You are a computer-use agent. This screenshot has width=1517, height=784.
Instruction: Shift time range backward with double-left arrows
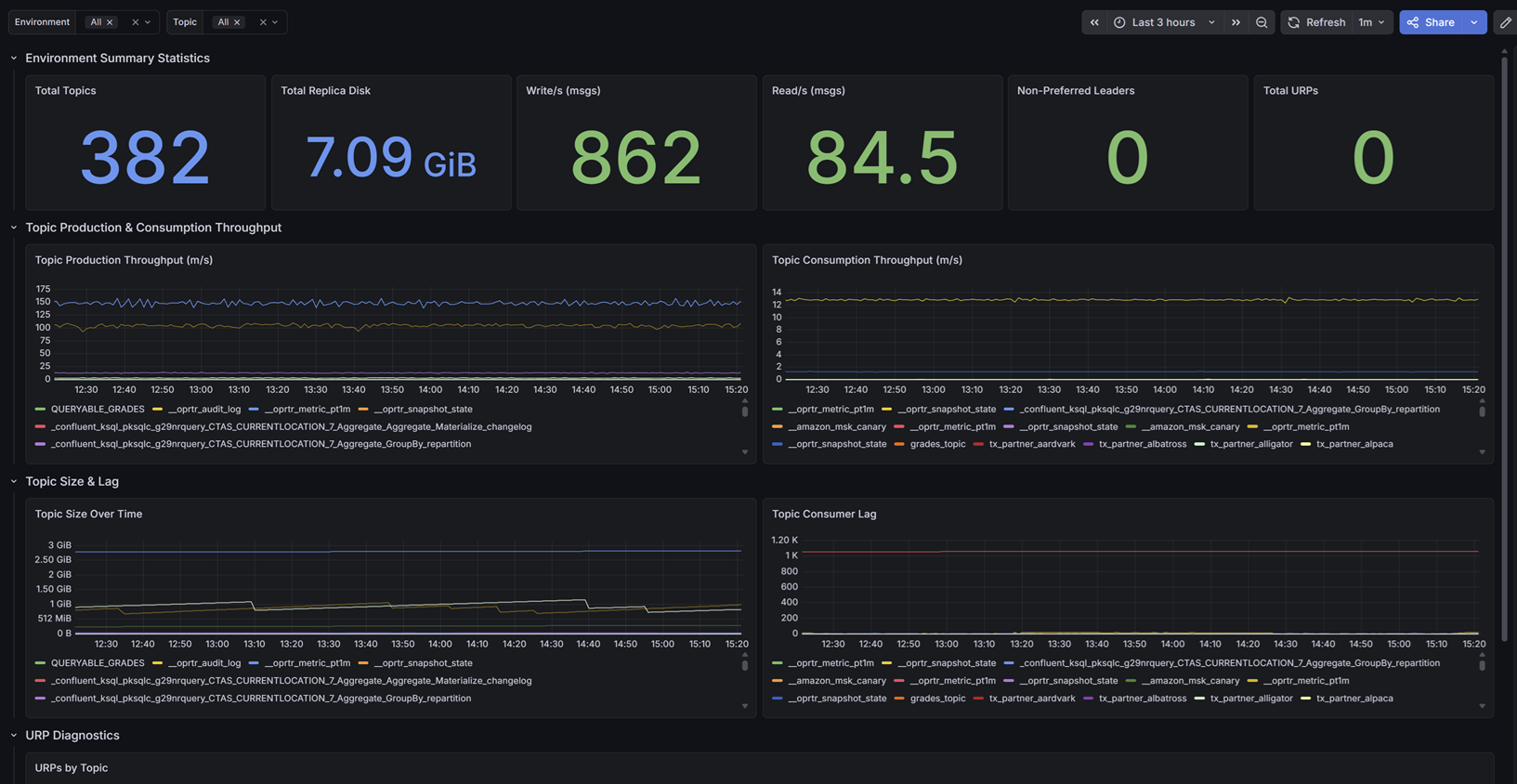pyautogui.click(x=1094, y=22)
